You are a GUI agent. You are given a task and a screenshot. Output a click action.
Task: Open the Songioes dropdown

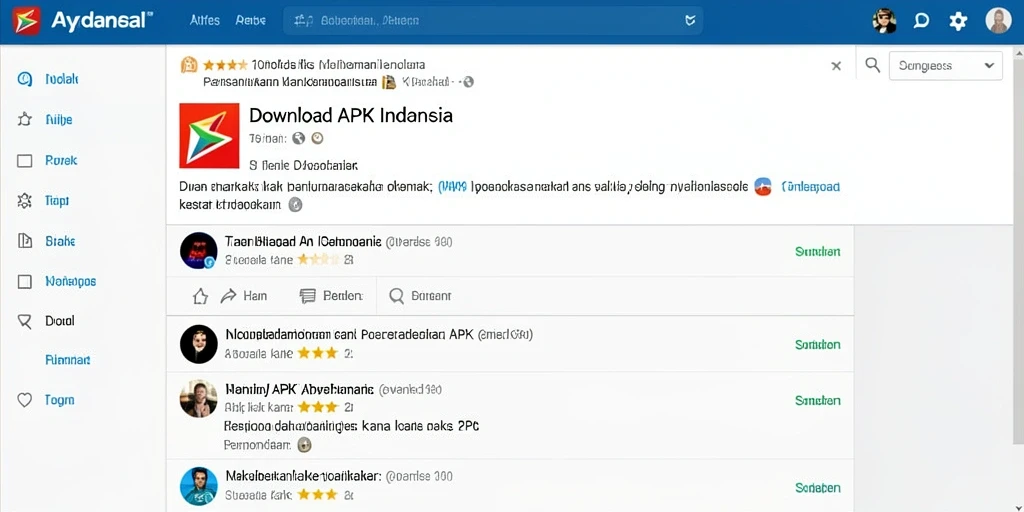click(x=946, y=65)
